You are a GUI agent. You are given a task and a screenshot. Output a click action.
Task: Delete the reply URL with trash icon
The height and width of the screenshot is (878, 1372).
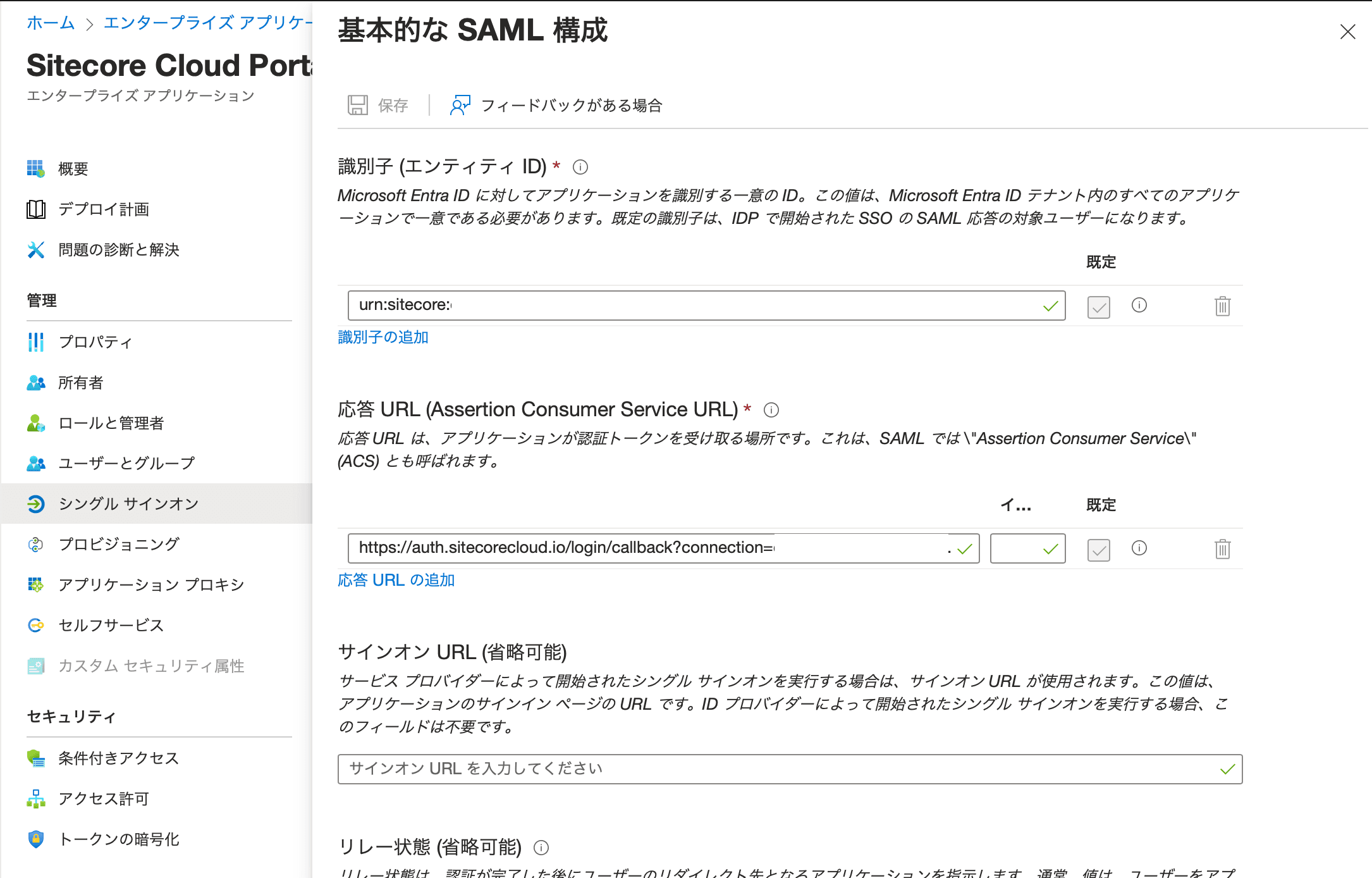coord(1222,549)
